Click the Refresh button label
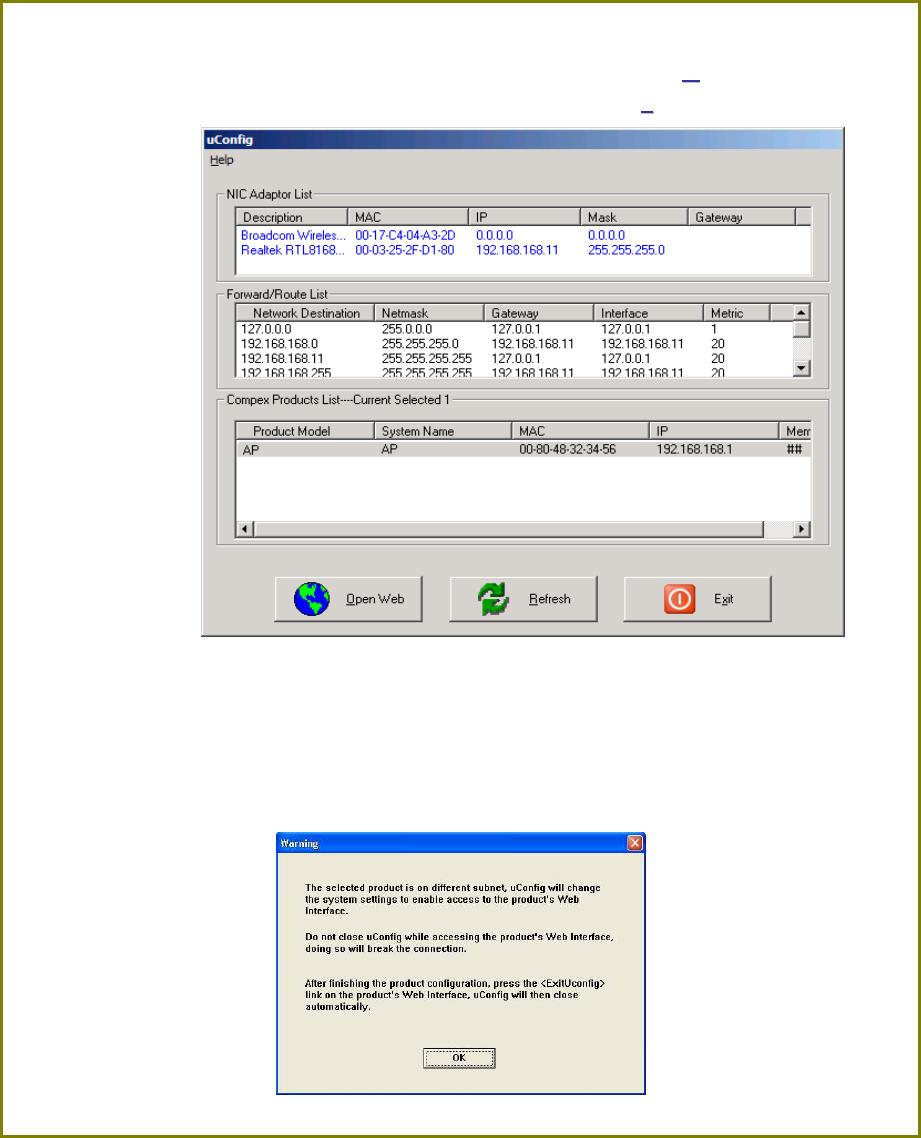This screenshot has height=1138, width=921. click(549, 599)
